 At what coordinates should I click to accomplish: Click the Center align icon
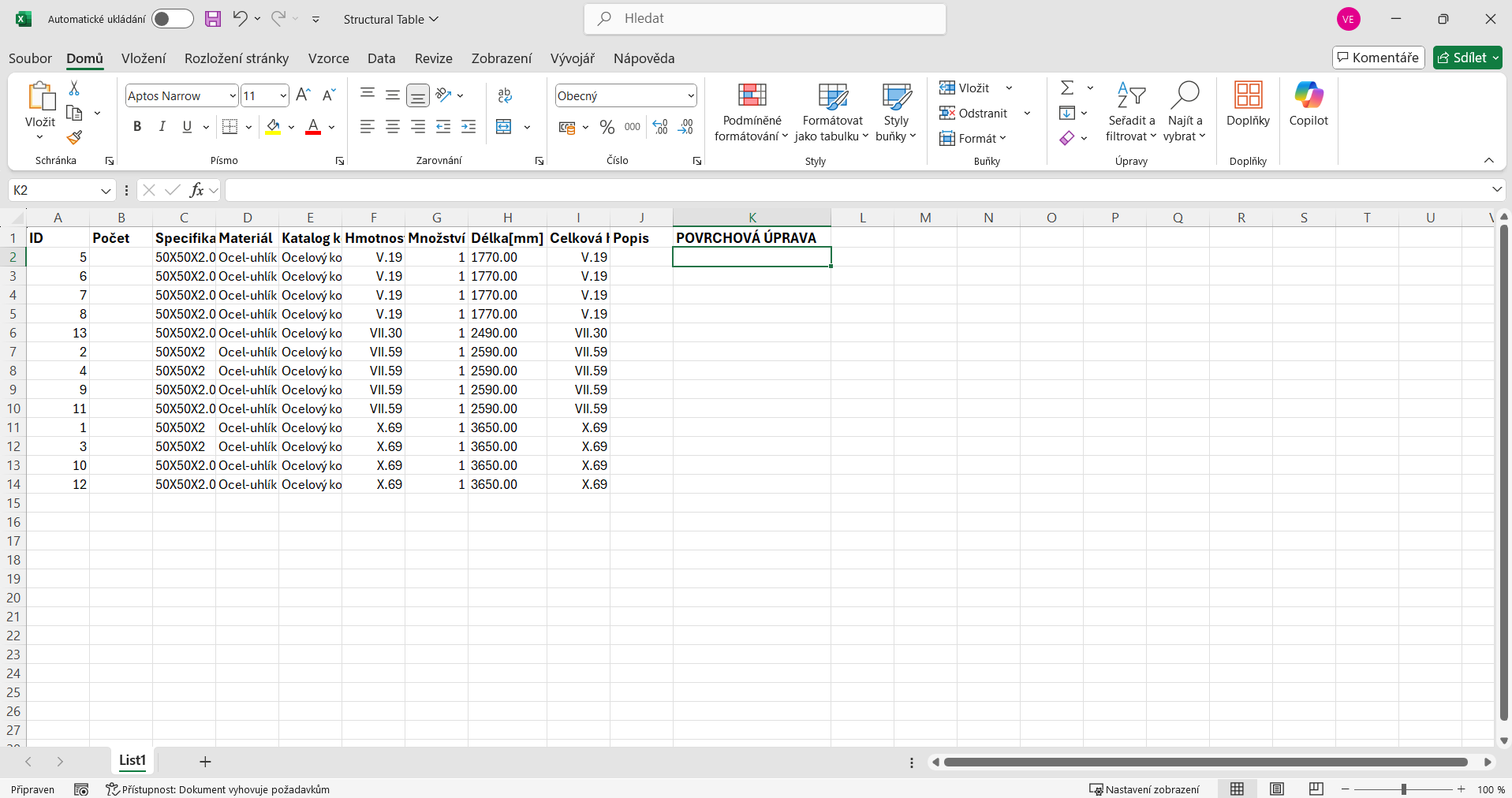[x=393, y=127]
